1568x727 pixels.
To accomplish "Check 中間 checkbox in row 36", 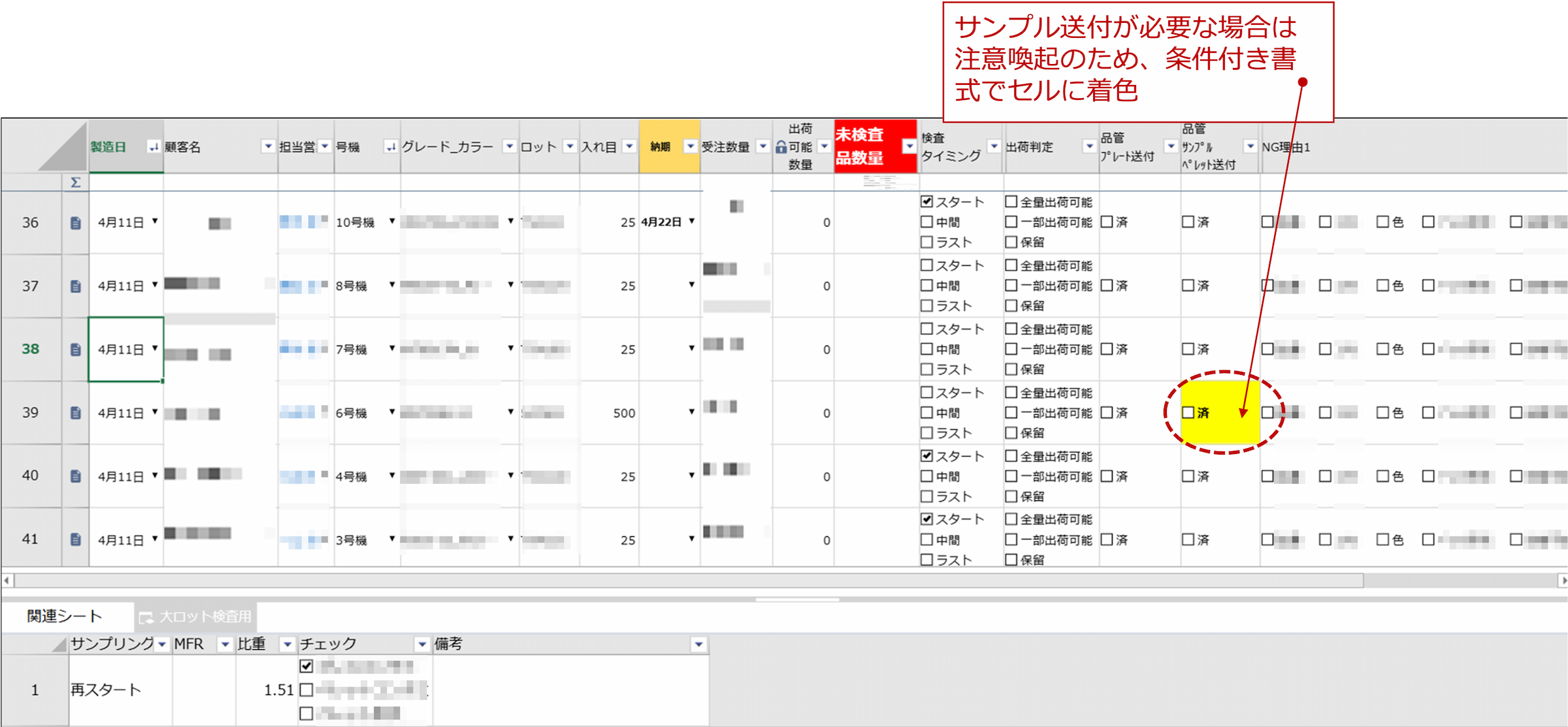I will pyautogui.click(x=926, y=222).
